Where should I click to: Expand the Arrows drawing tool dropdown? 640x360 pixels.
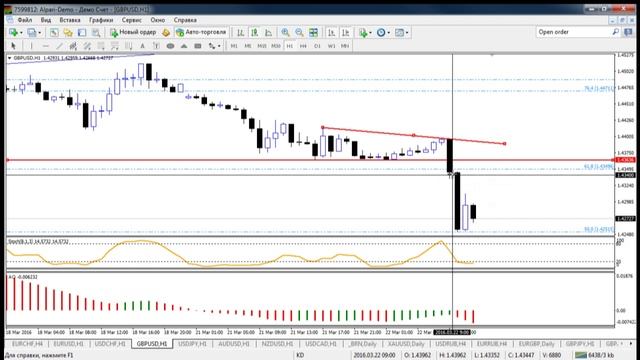click(x=219, y=46)
